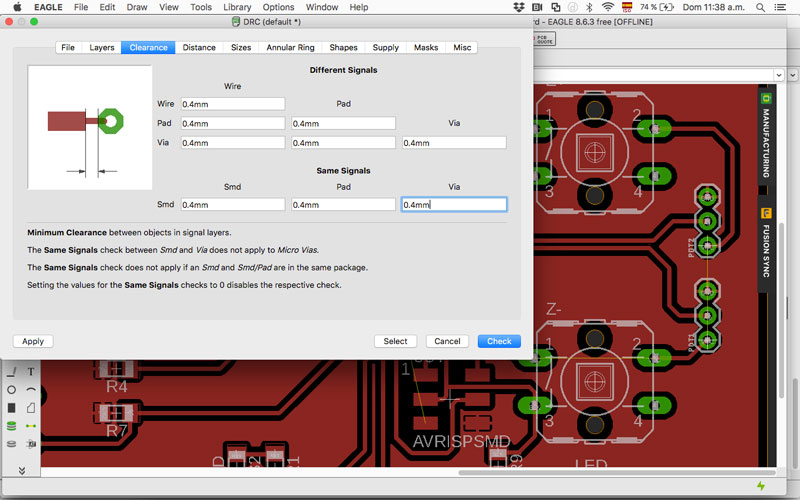800x500 pixels.
Task: Click the Same Signals Smd-Smd field
Action: click(x=233, y=205)
